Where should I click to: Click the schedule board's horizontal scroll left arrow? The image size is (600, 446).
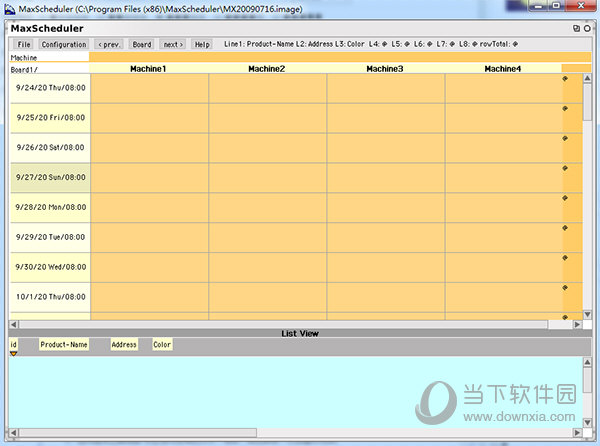[14, 324]
